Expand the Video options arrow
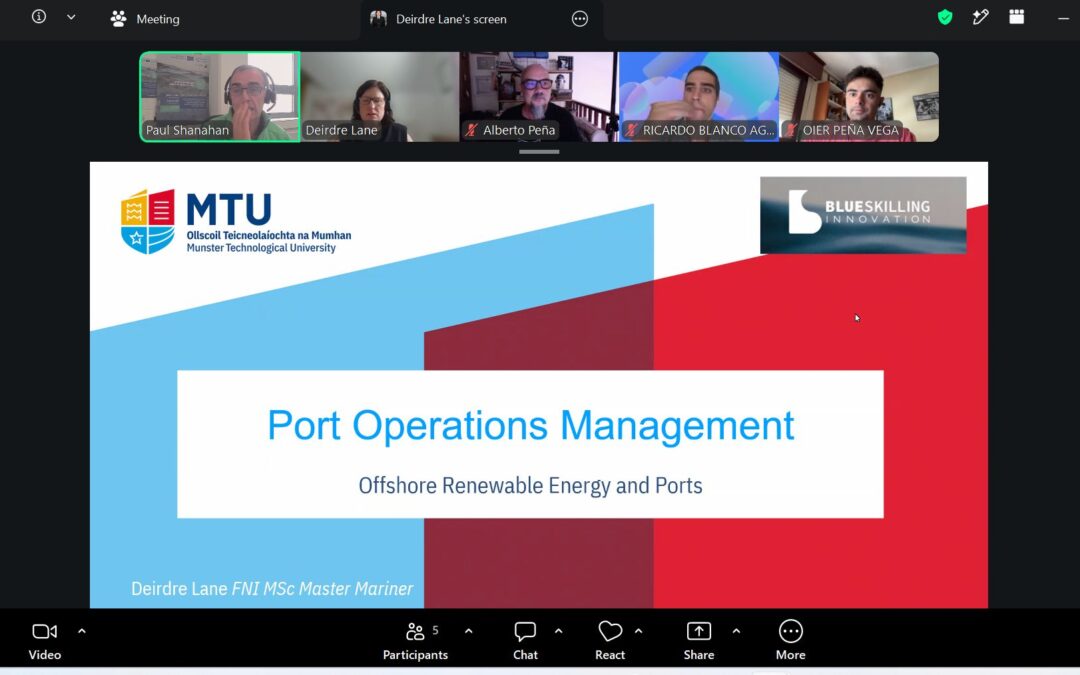 (82, 631)
